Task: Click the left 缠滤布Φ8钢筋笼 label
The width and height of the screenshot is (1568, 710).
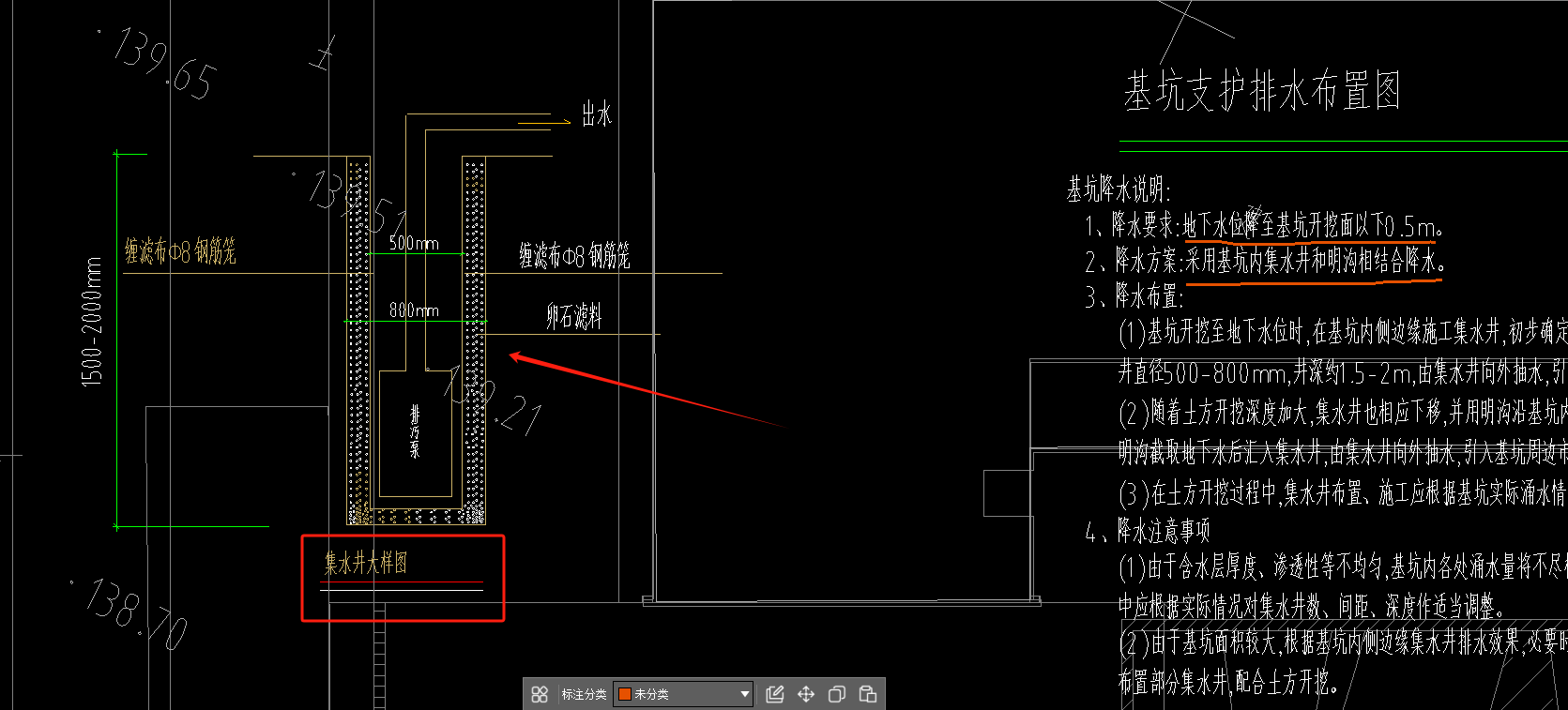Action: (180, 250)
